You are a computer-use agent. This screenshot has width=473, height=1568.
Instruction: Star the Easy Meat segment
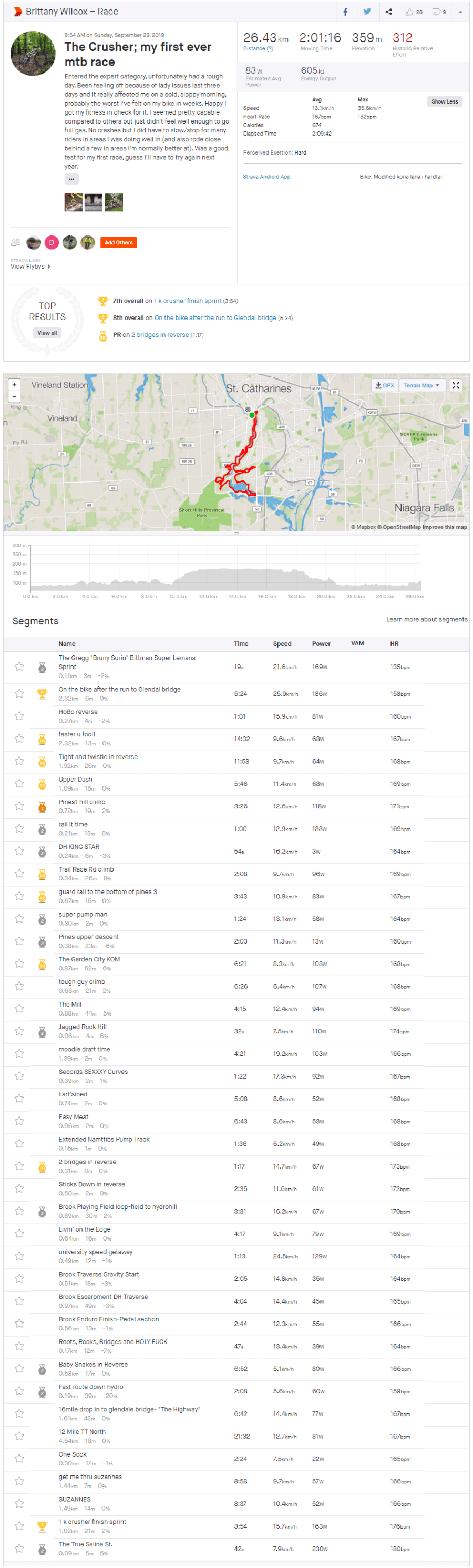coord(19,1121)
